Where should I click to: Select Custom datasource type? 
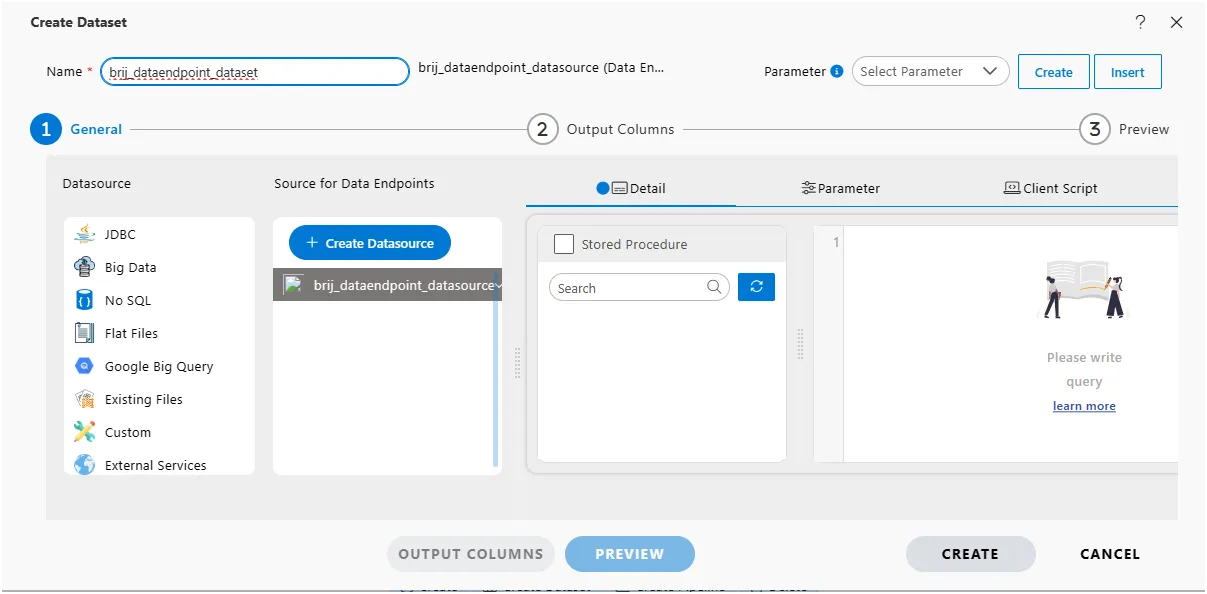pyautogui.click(x=159, y=432)
